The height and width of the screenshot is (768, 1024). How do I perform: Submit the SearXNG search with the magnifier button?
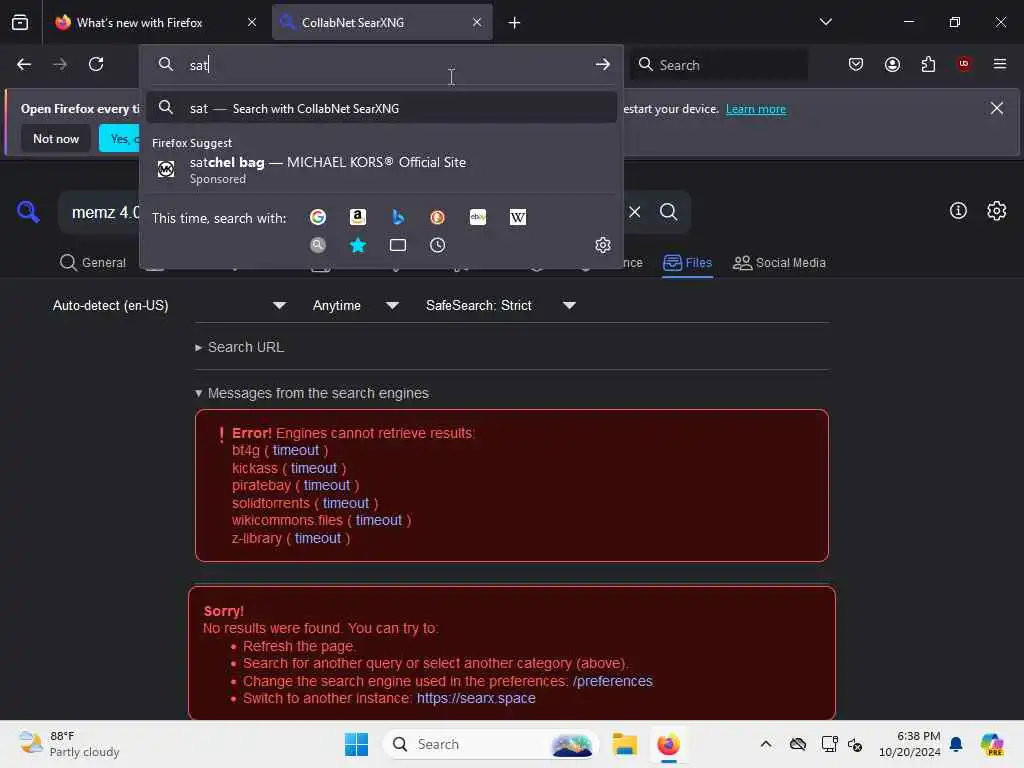click(668, 212)
